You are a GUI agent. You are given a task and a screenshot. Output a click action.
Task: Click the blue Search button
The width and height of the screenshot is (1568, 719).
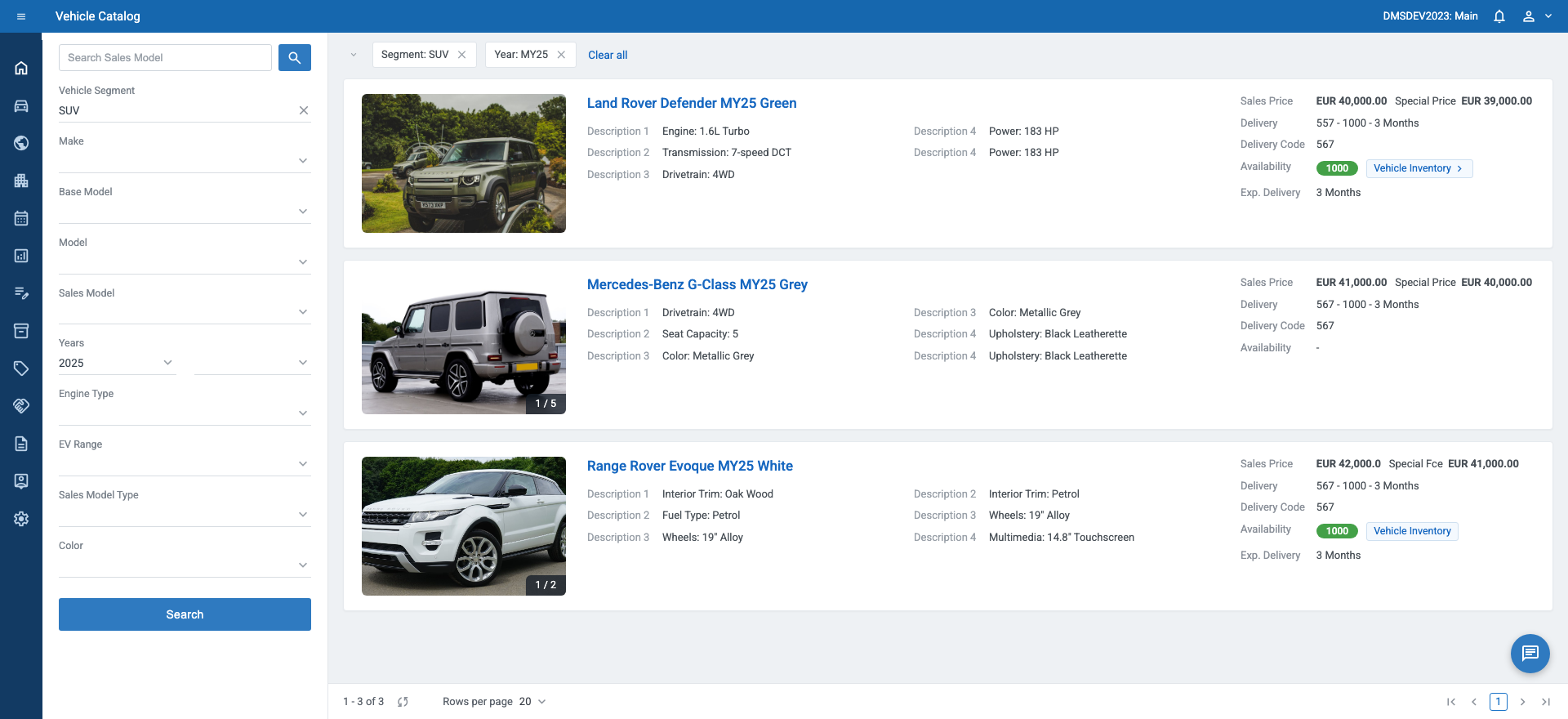185,614
